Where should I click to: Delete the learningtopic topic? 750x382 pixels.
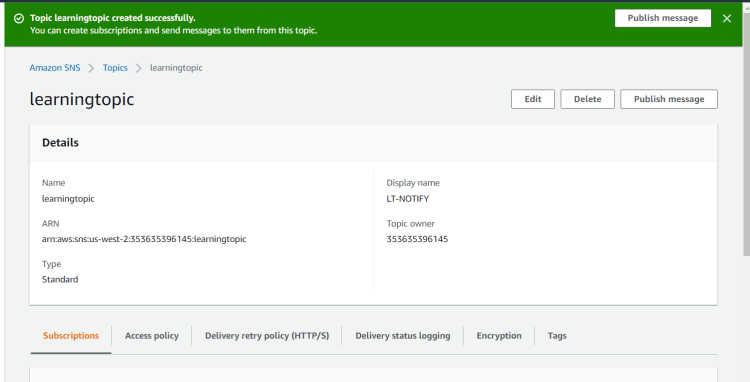[x=587, y=99]
